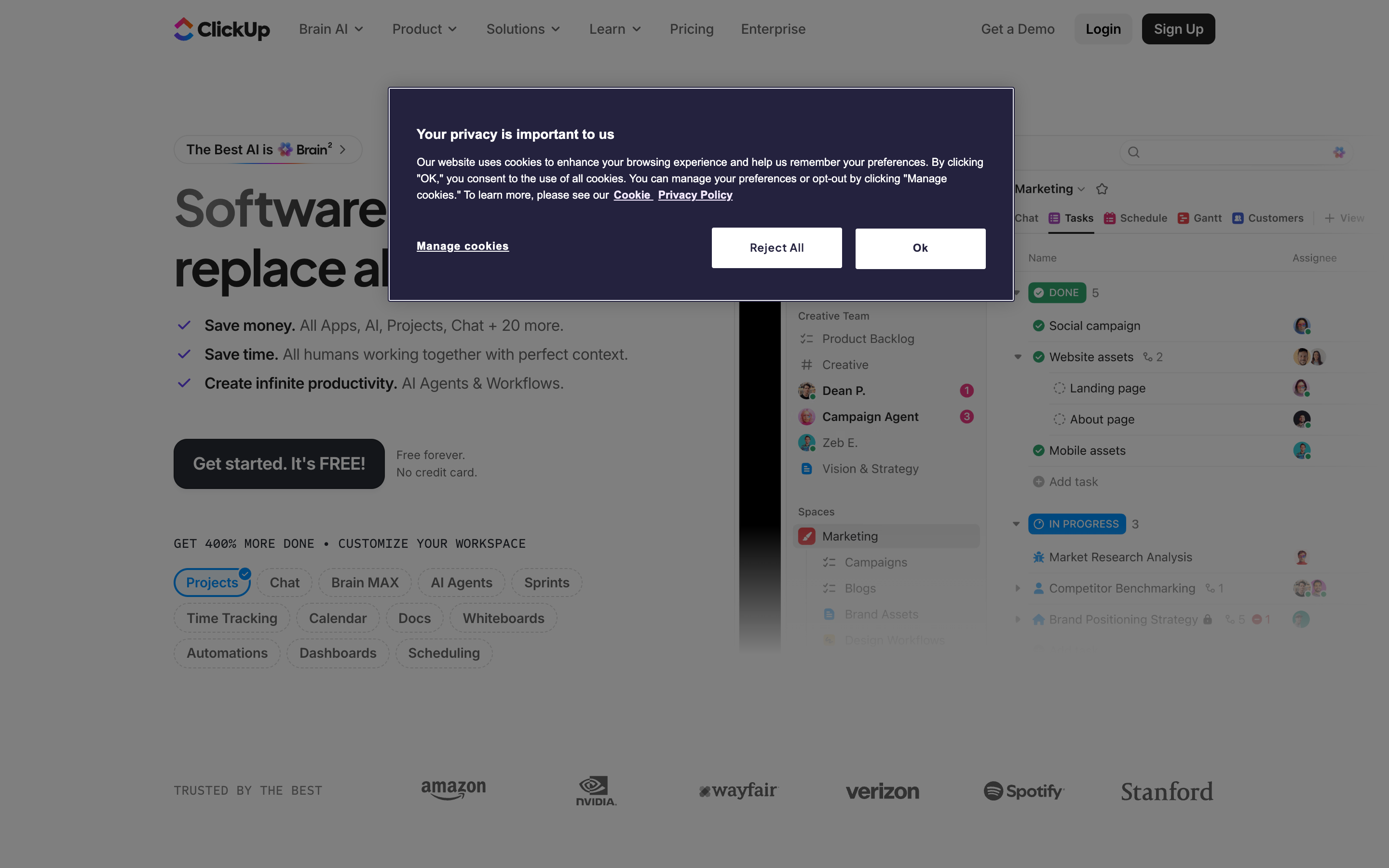Star the Marketing space
Viewport: 1389px width, 868px height.
1102,189
